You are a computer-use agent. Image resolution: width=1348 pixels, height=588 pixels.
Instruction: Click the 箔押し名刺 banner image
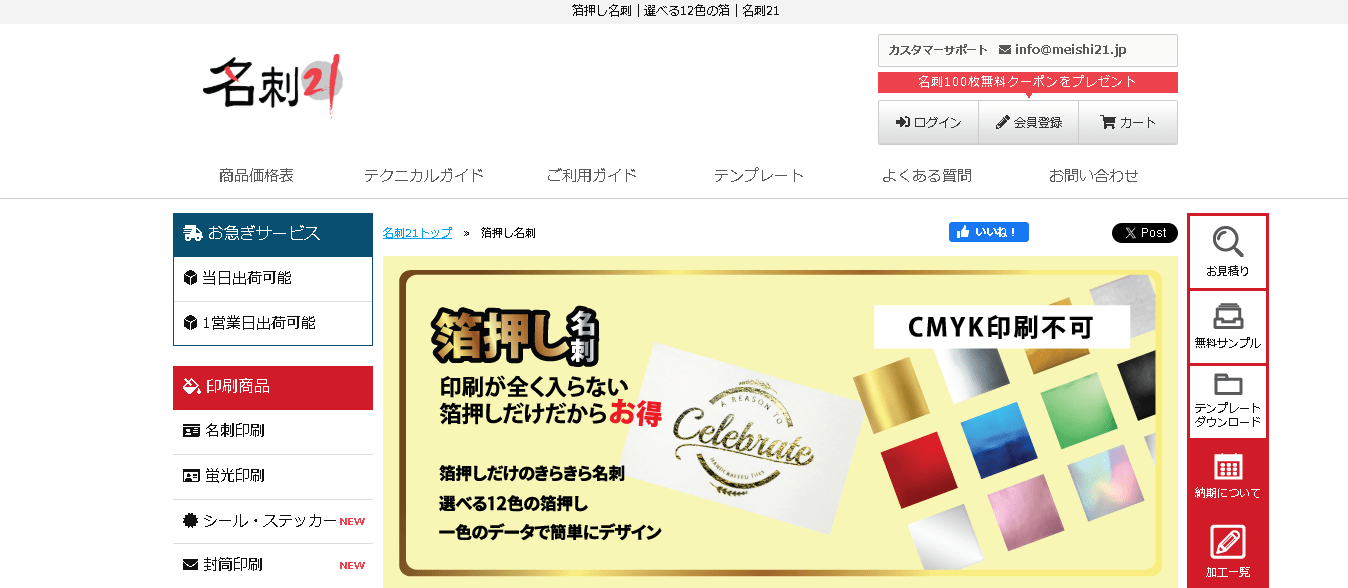click(780, 421)
